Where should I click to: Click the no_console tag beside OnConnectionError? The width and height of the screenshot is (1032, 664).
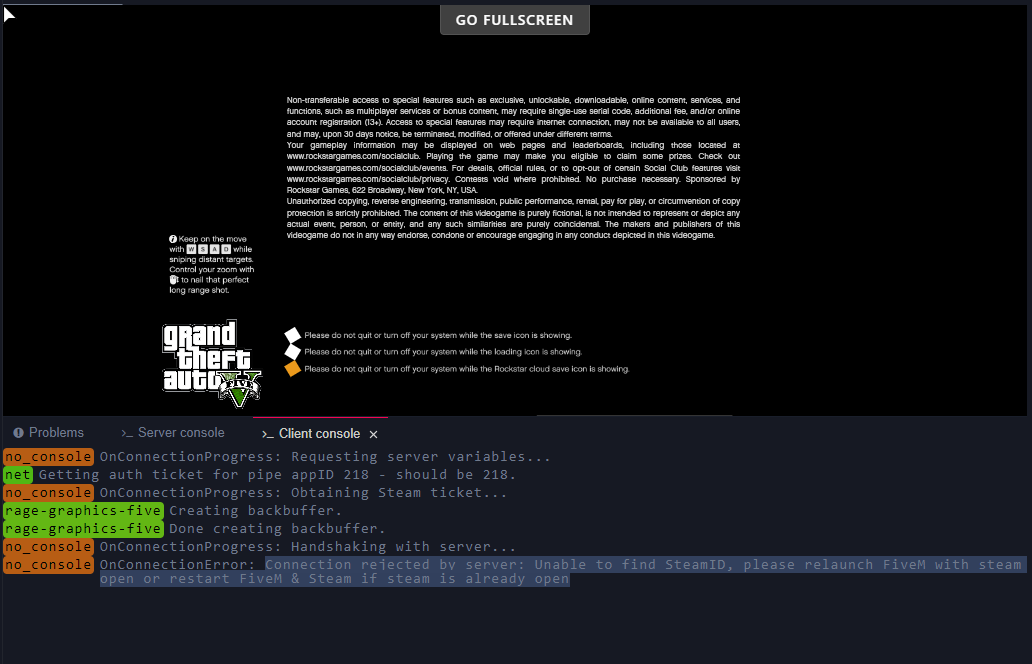pos(48,565)
